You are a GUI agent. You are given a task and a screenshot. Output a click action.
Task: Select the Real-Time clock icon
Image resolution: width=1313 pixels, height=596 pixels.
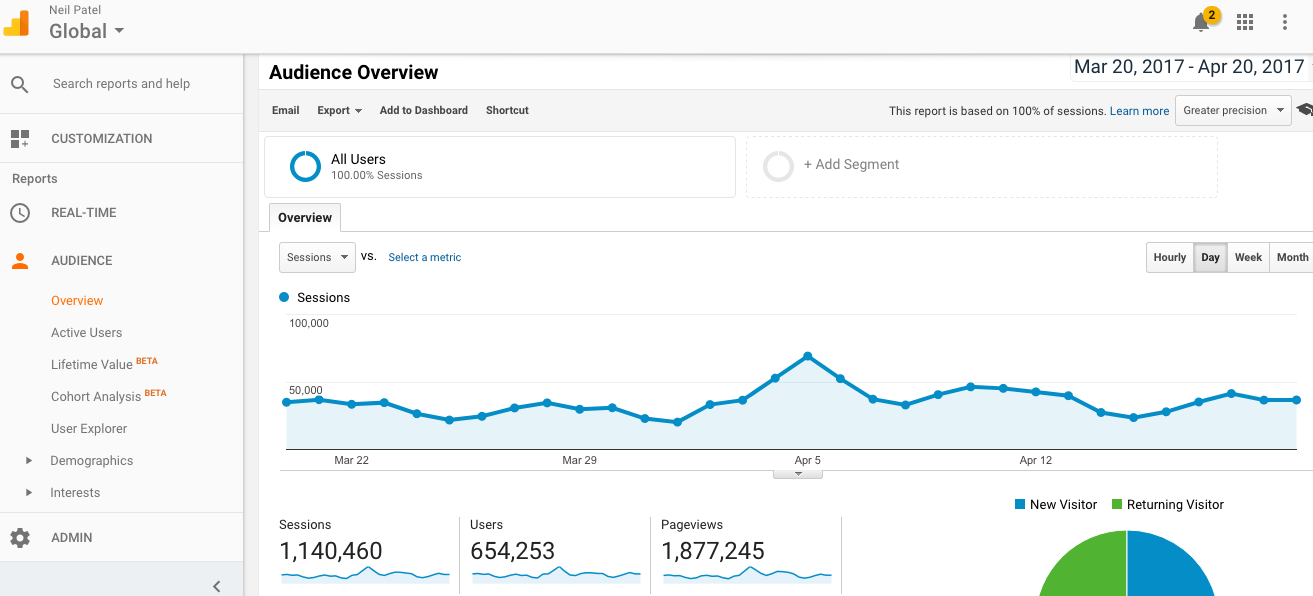[x=20, y=212]
